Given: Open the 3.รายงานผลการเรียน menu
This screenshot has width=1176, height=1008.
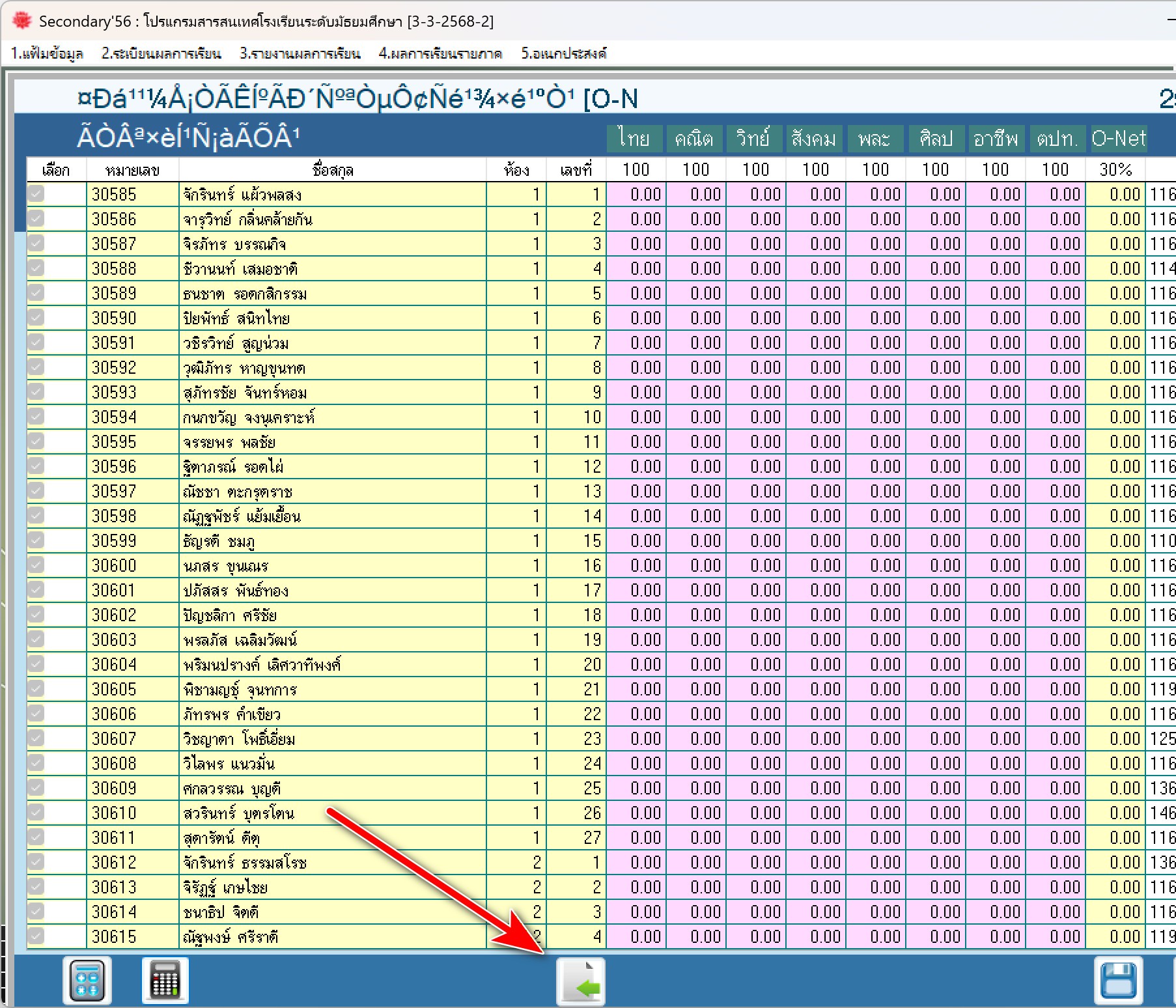Looking at the screenshot, I should click(300, 53).
